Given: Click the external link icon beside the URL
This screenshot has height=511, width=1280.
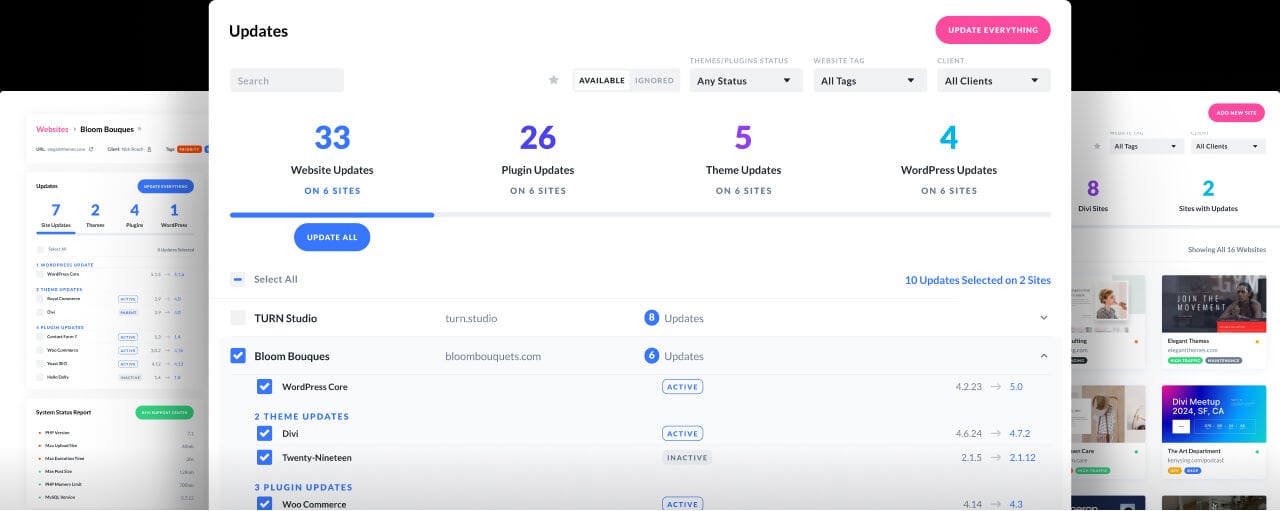Looking at the screenshot, I should click(90, 149).
